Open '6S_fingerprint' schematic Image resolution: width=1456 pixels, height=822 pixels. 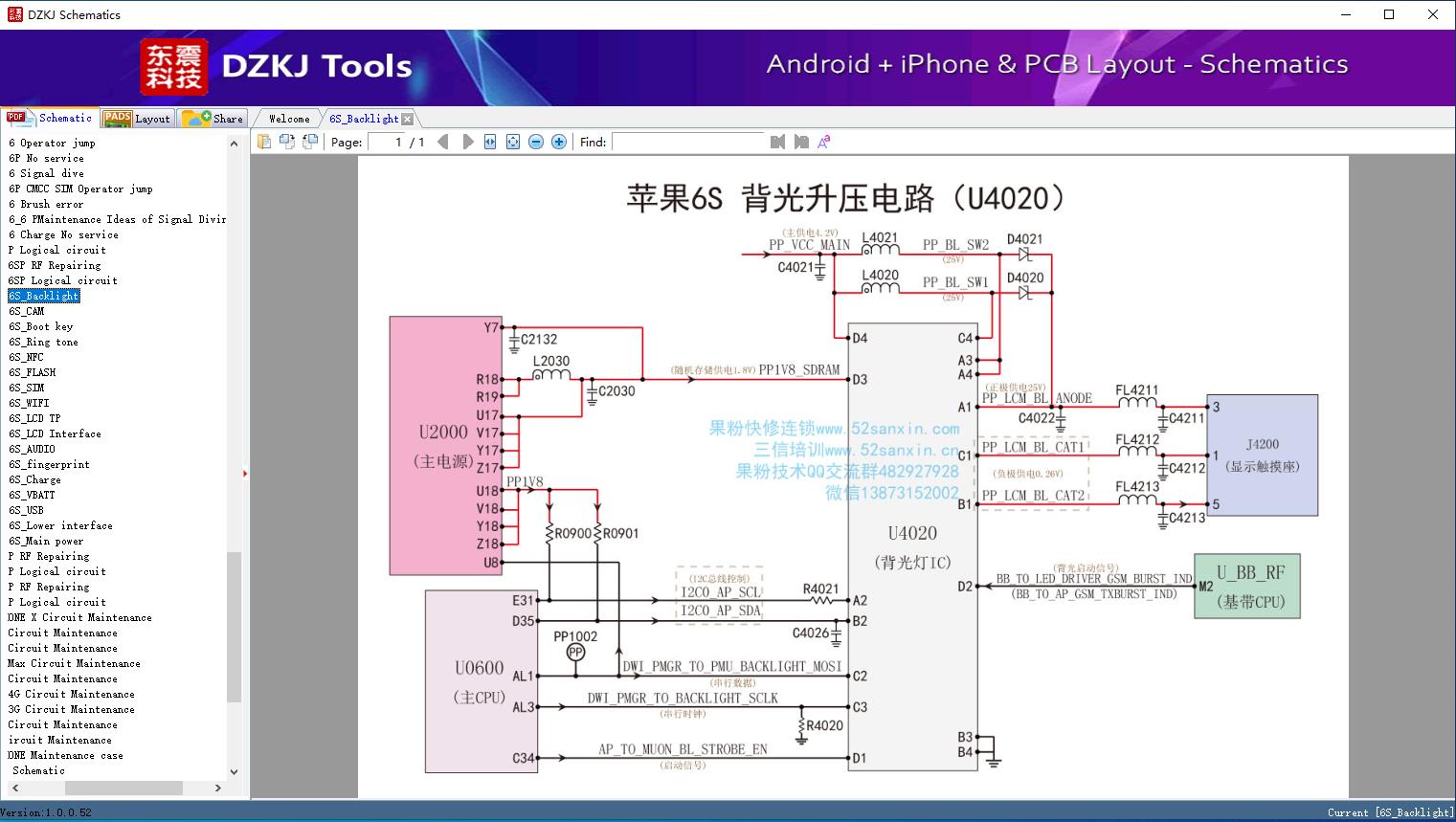pos(49,464)
